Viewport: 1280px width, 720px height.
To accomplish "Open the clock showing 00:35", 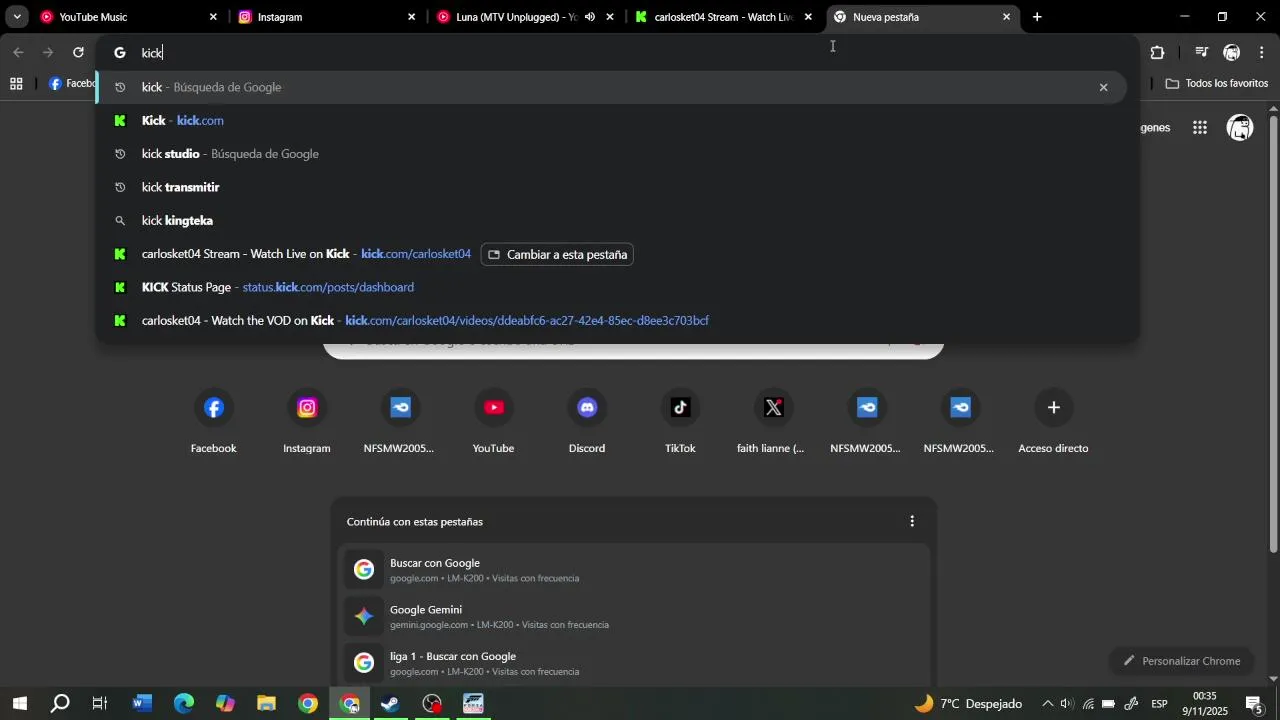I will (1205, 704).
